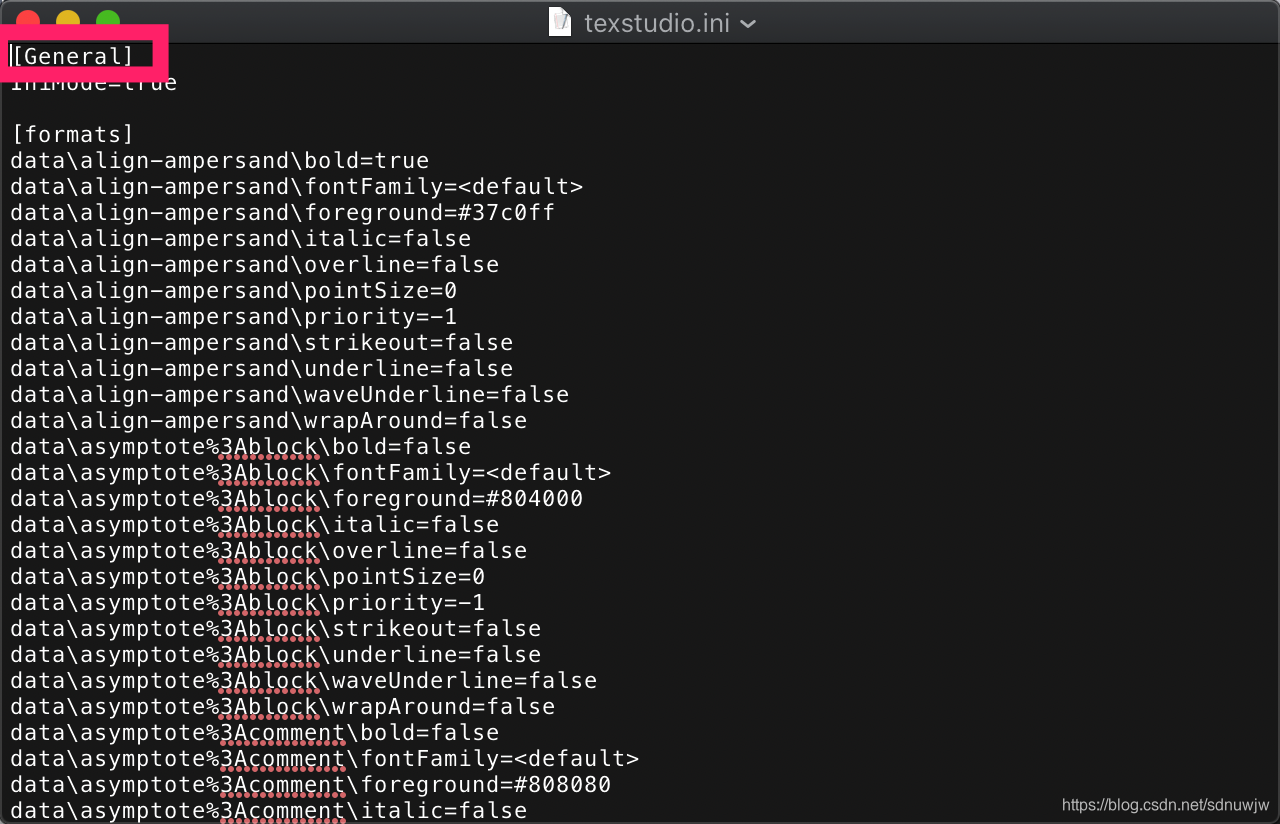Click the line data\asymptote%3Ablock\overline=false
Image resolution: width=1280 pixels, height=824 pixels.
tap(269, 551)
